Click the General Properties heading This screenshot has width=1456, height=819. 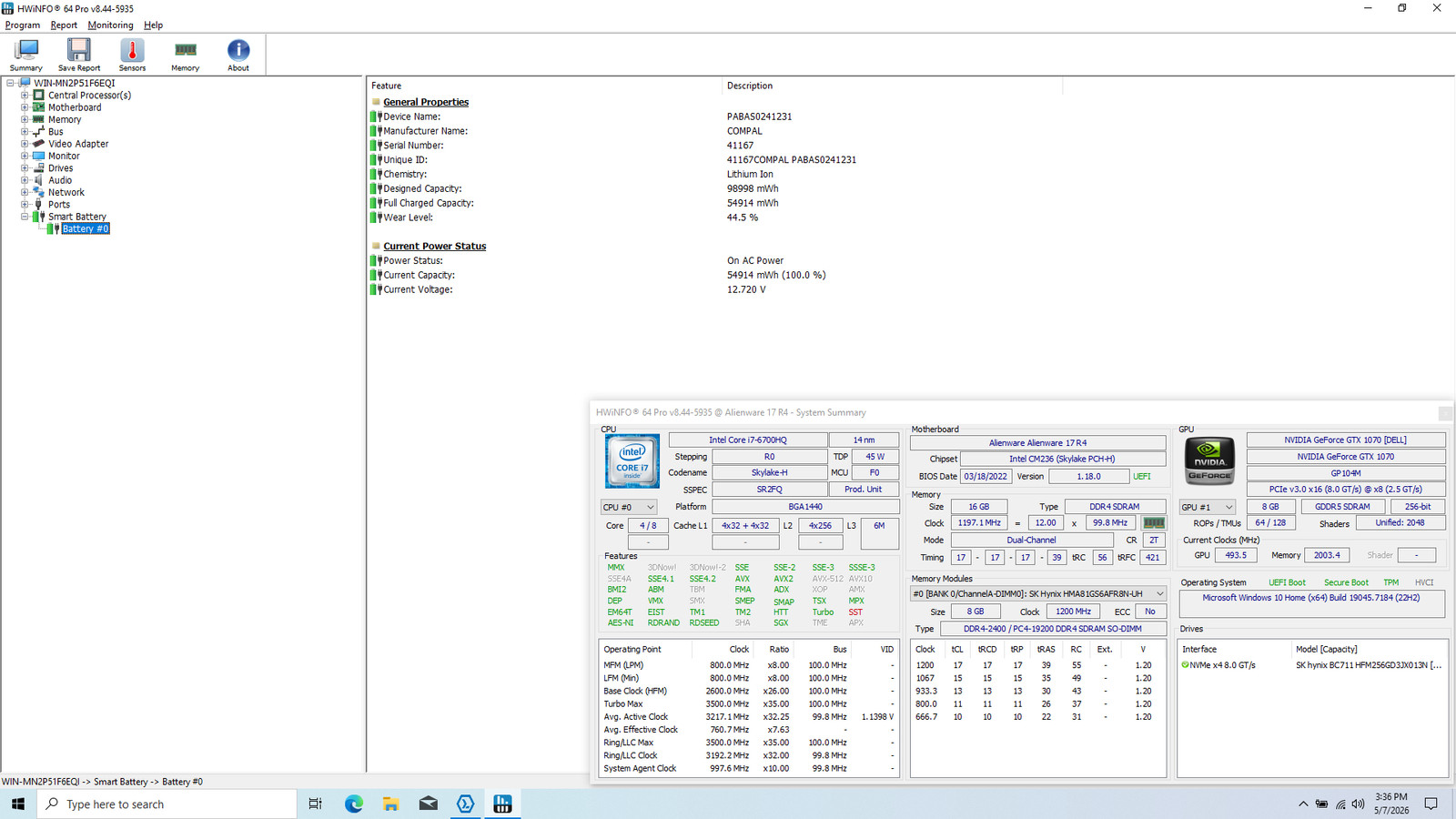tap(426, 102)
